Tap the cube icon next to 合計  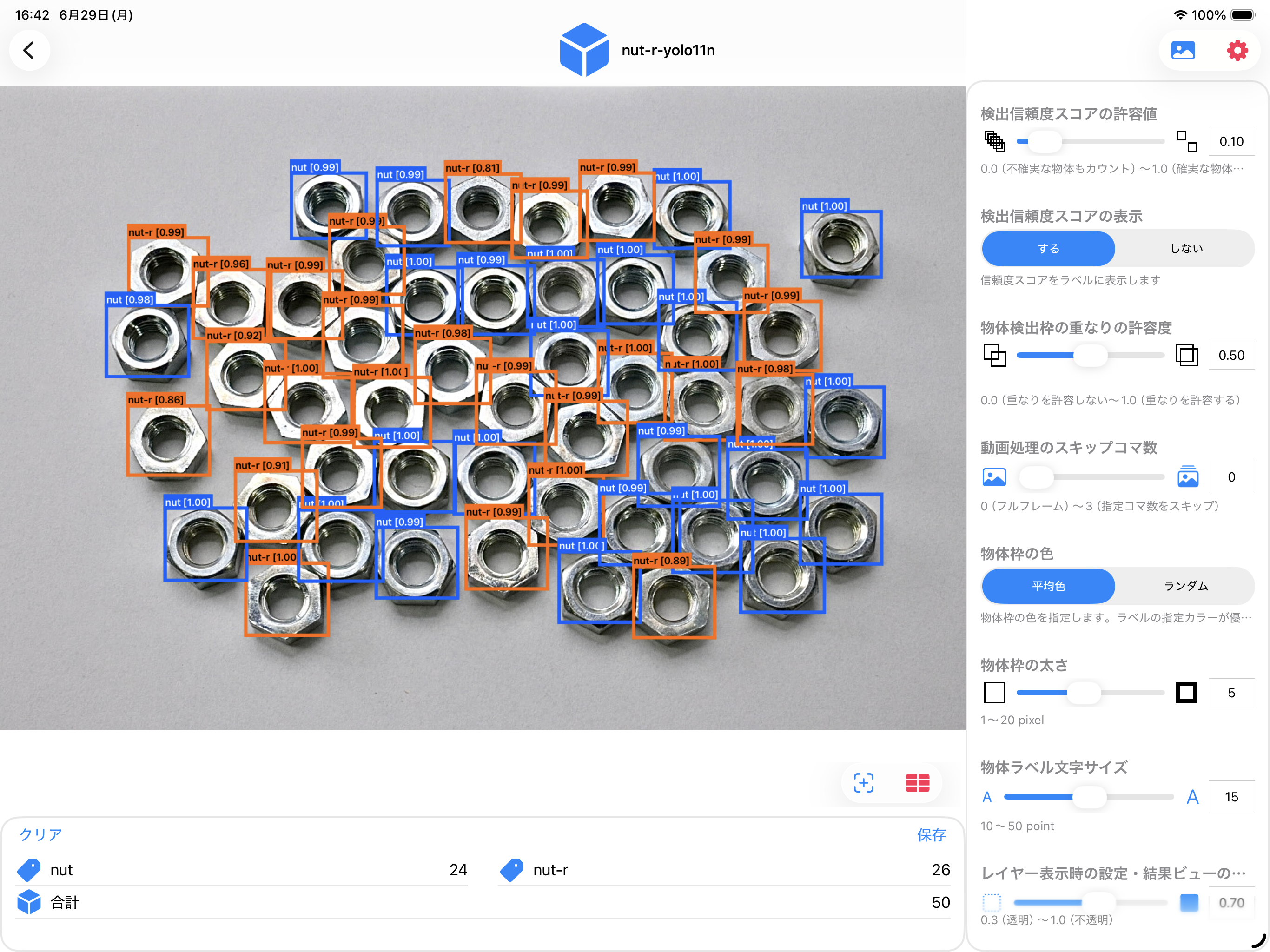pyautogui.click(x=29, y=902)
